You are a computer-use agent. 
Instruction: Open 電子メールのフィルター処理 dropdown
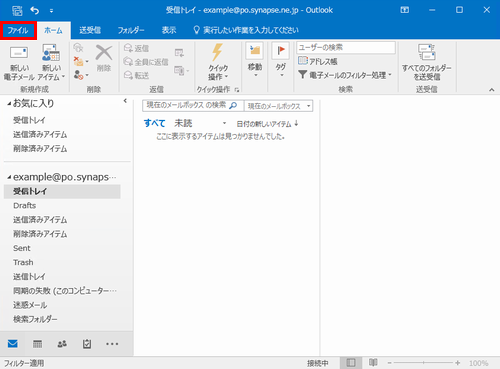(345, 75)
